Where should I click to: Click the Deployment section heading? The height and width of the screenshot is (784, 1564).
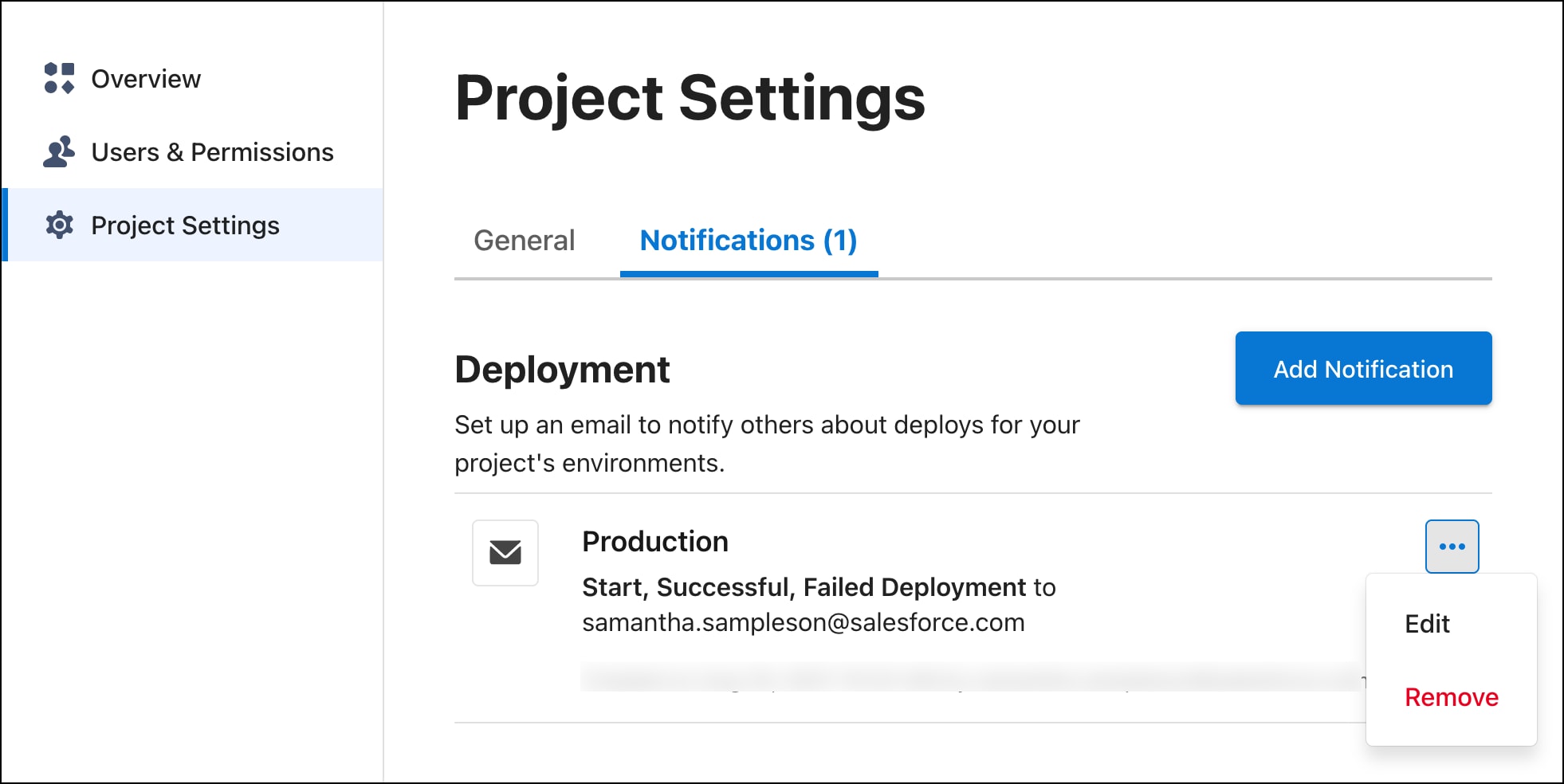(562, 370)
